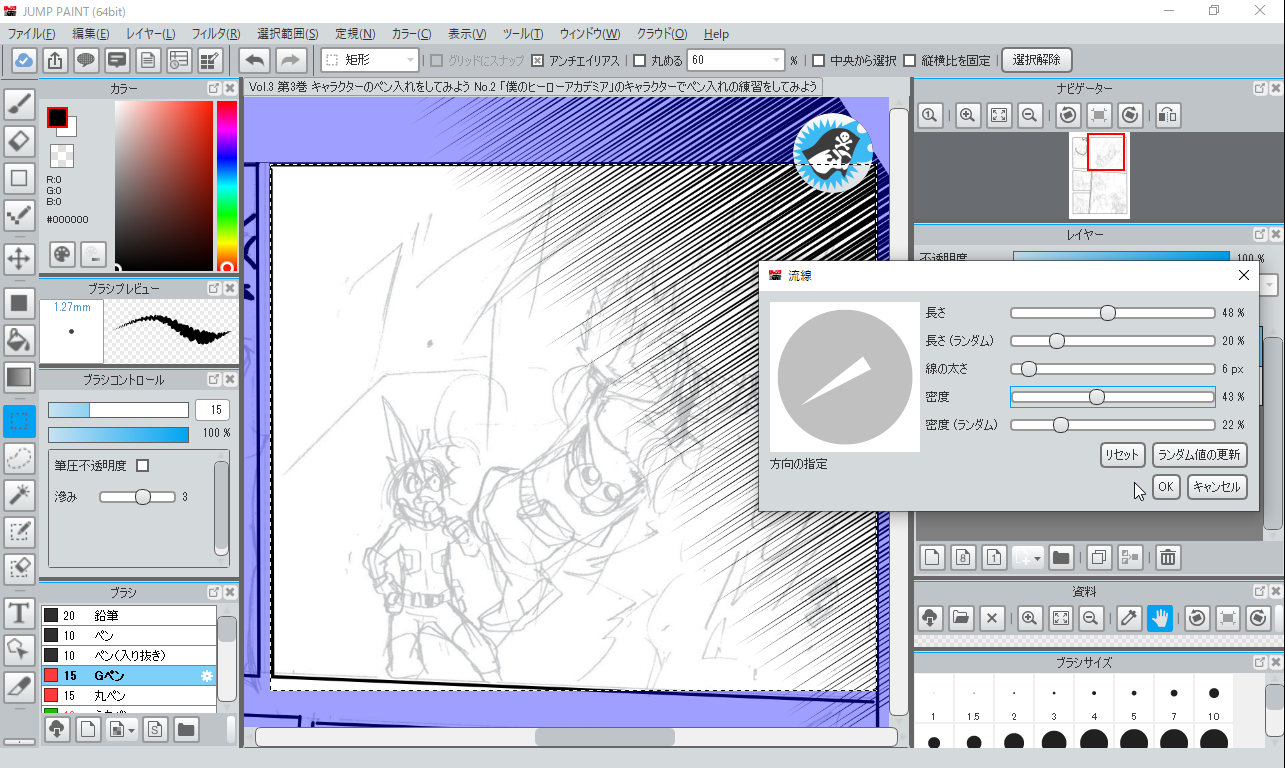Click キャンセル in the 流線 dialog
Image resolution: width=1285 pixels, height=768 pixels.
[1216, 487]
